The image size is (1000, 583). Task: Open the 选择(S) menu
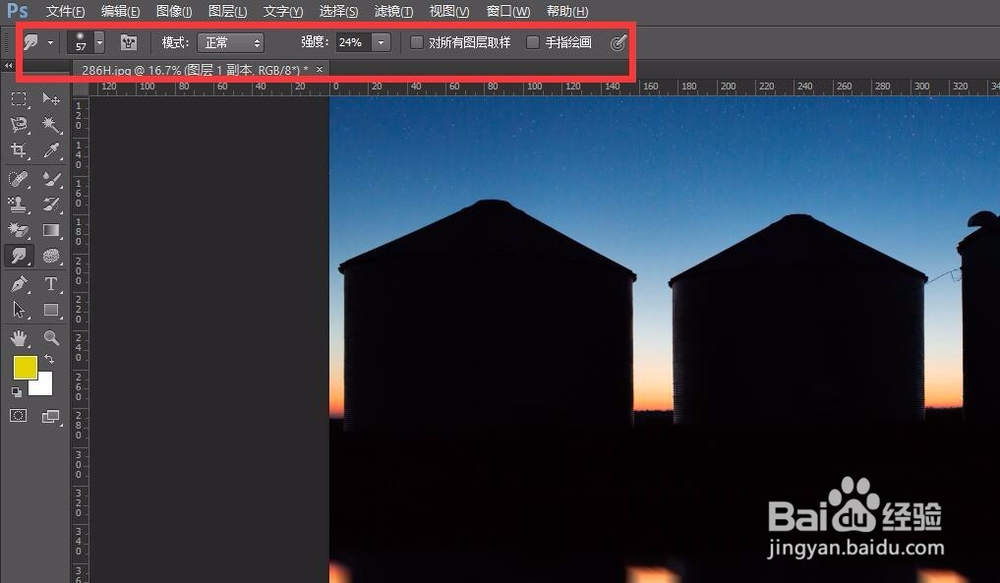tap(339, 11)
